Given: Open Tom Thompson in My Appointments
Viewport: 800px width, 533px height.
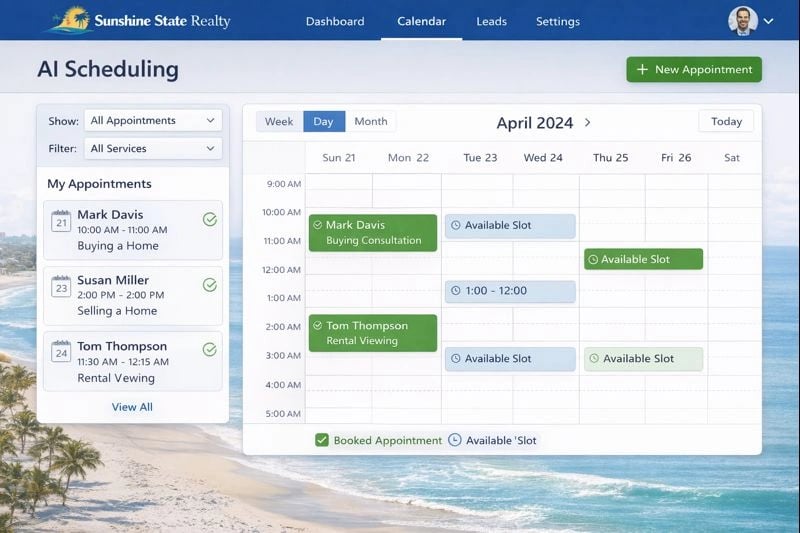Looking at the screenshot, I should 122,346.
